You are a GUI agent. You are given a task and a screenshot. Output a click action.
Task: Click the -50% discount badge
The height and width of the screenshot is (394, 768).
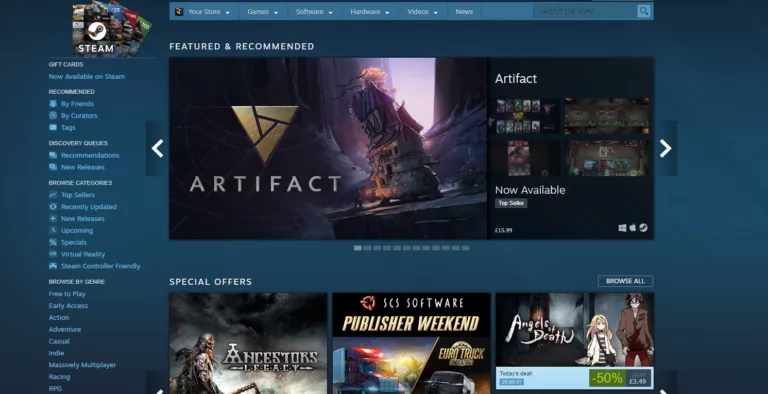[x=607, y=378]
